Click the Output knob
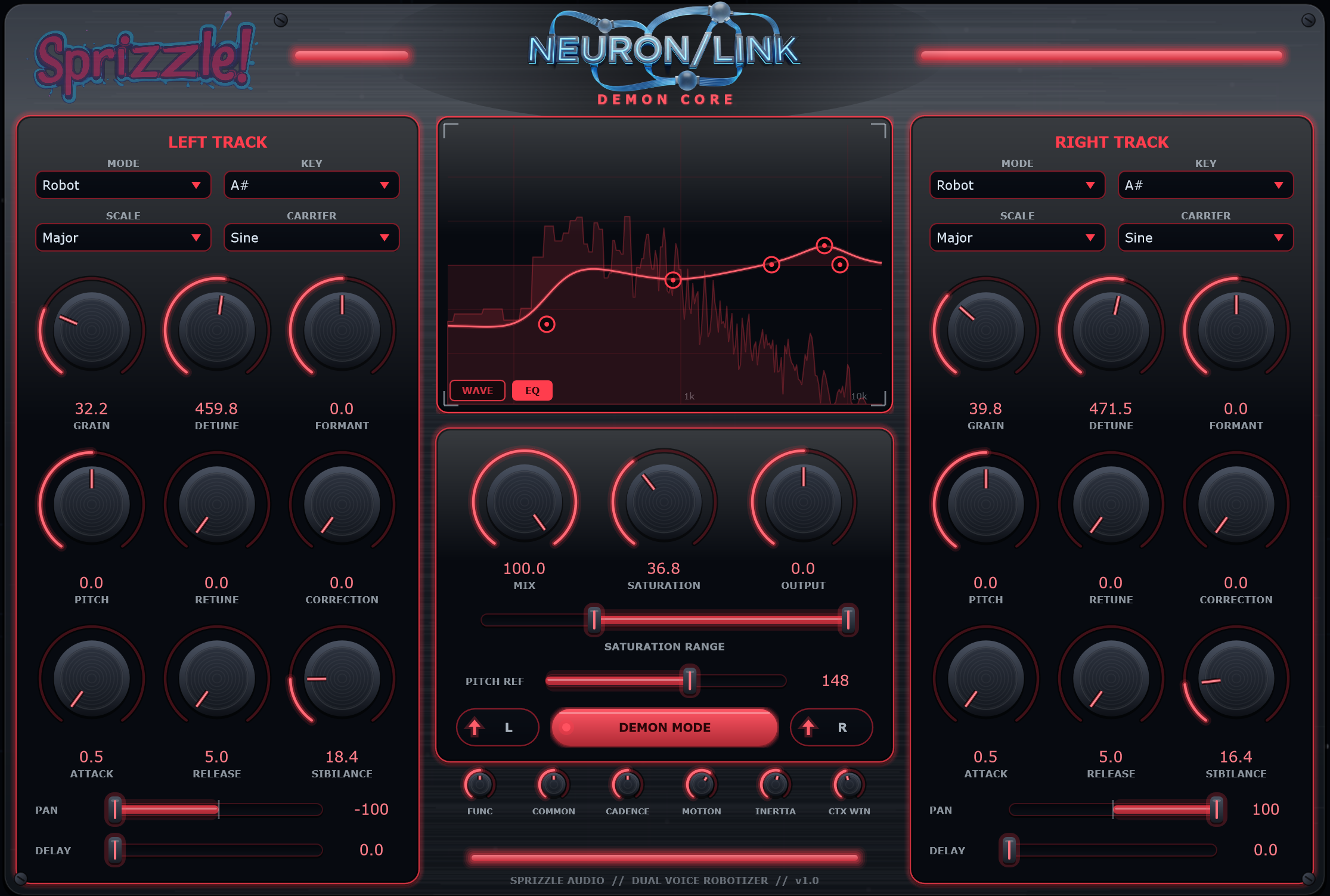1330x896 pixels. click(x=804, y=502)
